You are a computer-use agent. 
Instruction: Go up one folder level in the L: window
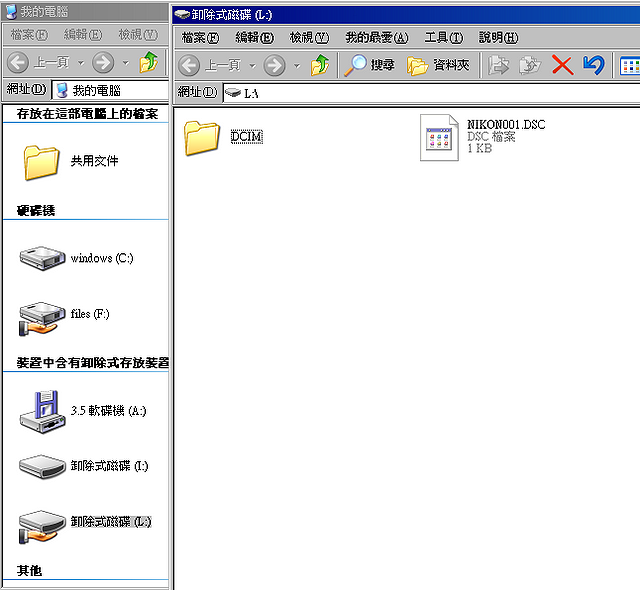click(320, 65)
